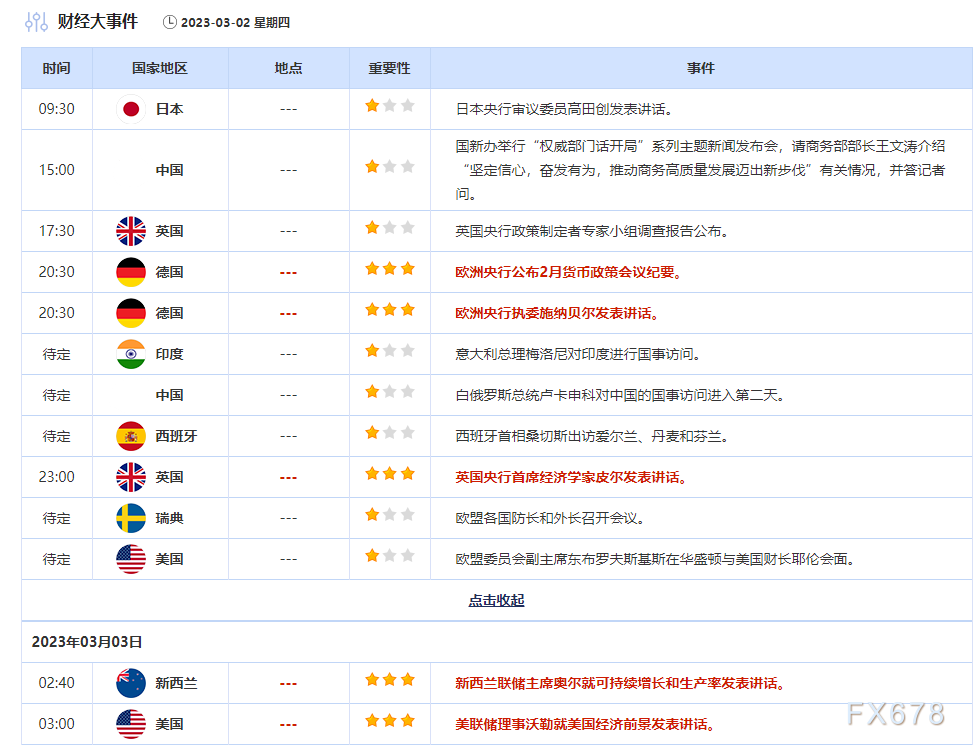Image resolution: width=975 pixels, height=749 pixels.
Task: Click the Spain flag icon
Action: pos(131,436)
